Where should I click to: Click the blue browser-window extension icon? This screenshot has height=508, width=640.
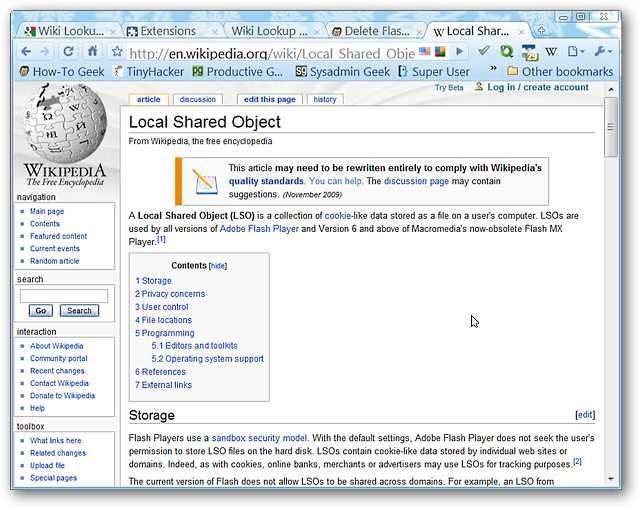coord(529,52)
